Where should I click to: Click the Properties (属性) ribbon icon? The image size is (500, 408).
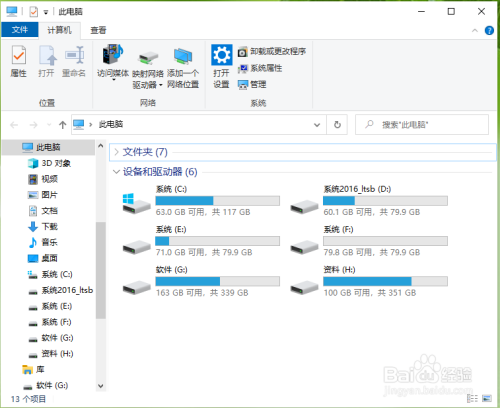coord(18,62)
